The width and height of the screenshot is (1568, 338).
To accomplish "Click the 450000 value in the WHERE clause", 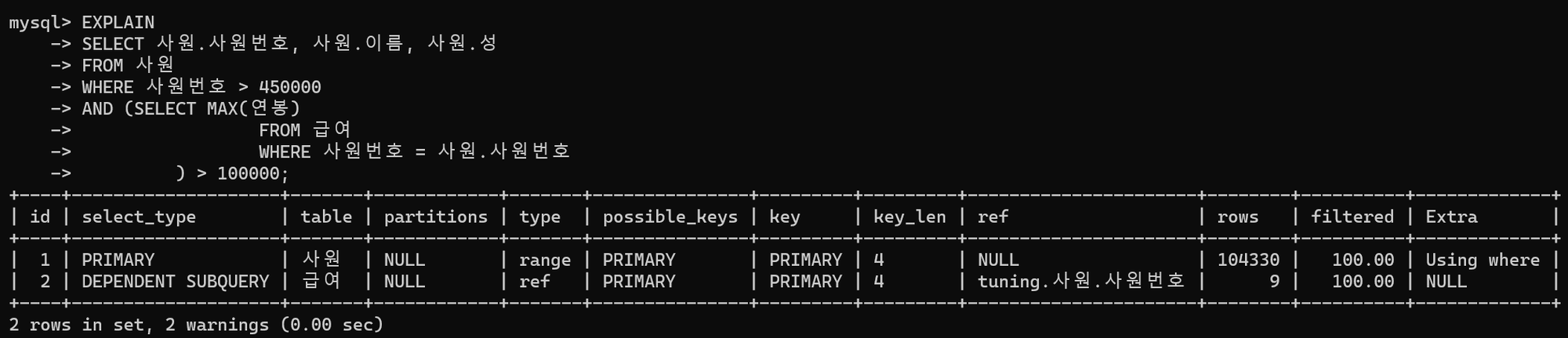I will click(x=289, y=87).
